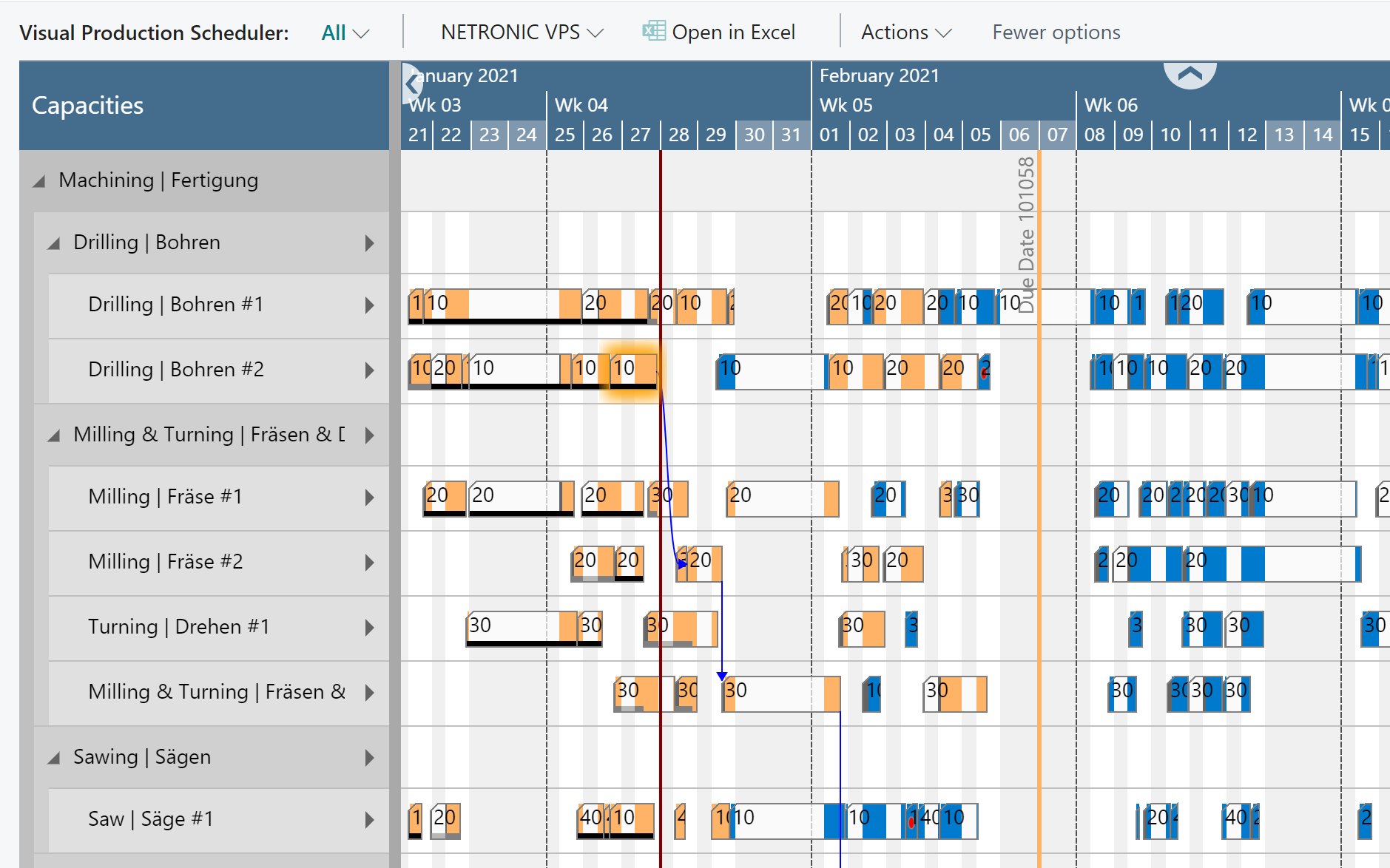Click the arrow icon next to Milling | Fräse #2
Screen dimensions: 1390x868
[x=369, y=563]
